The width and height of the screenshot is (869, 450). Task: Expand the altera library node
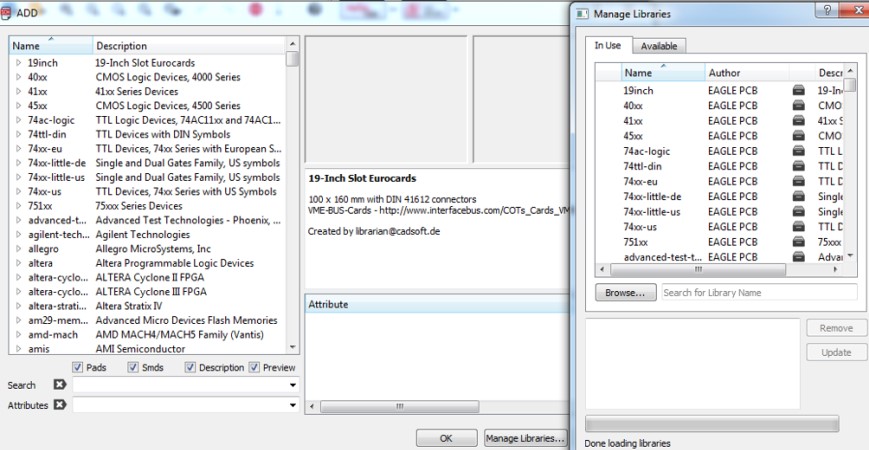tap(18, 263)
